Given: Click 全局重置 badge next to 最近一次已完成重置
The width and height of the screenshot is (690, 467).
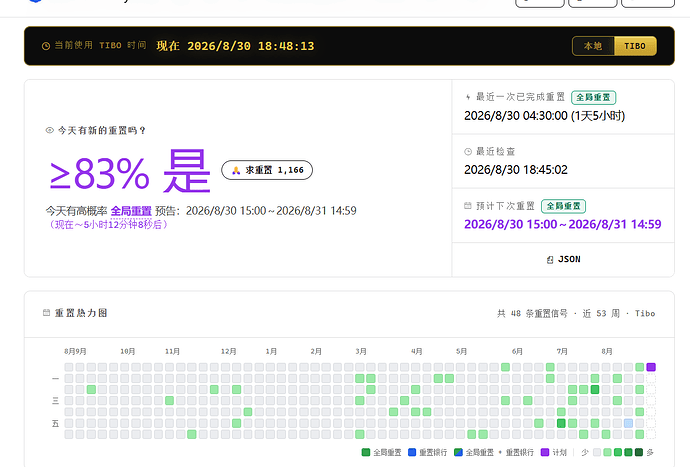Looking at the screenshot, I should tap(593, 97).
